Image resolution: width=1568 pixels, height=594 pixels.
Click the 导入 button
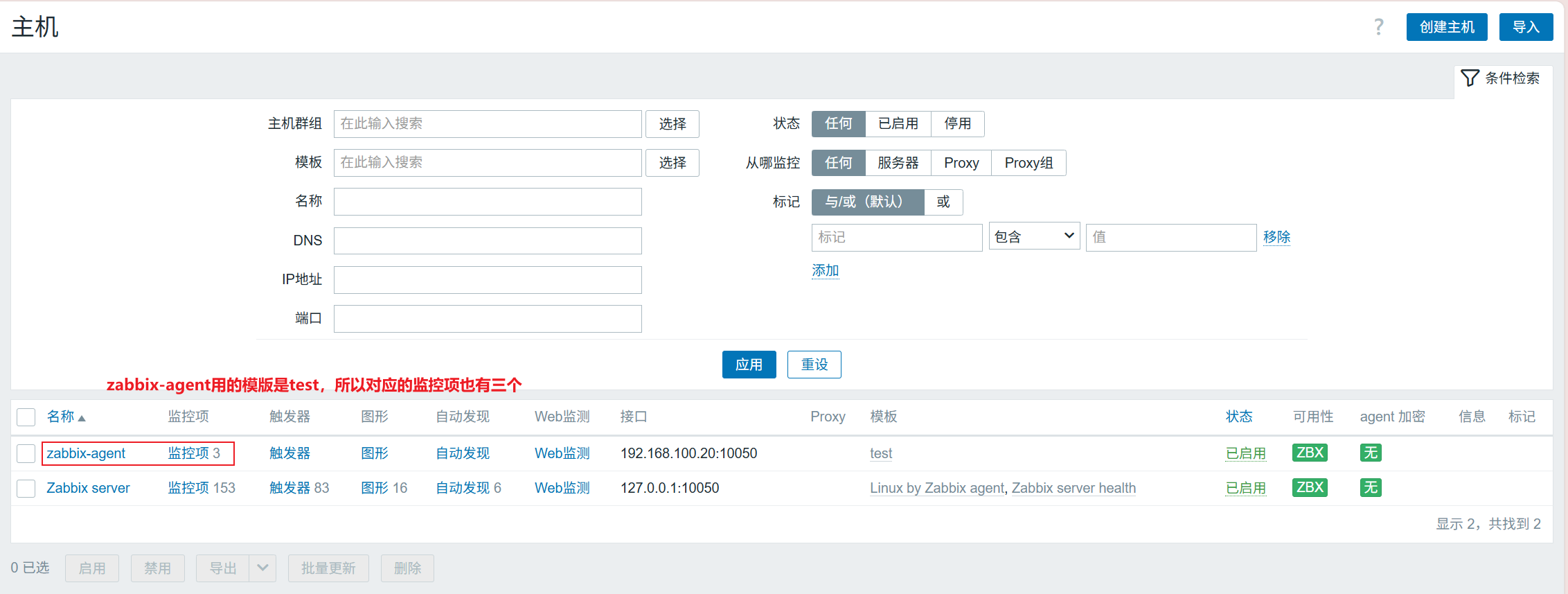tap(1526, 27)
